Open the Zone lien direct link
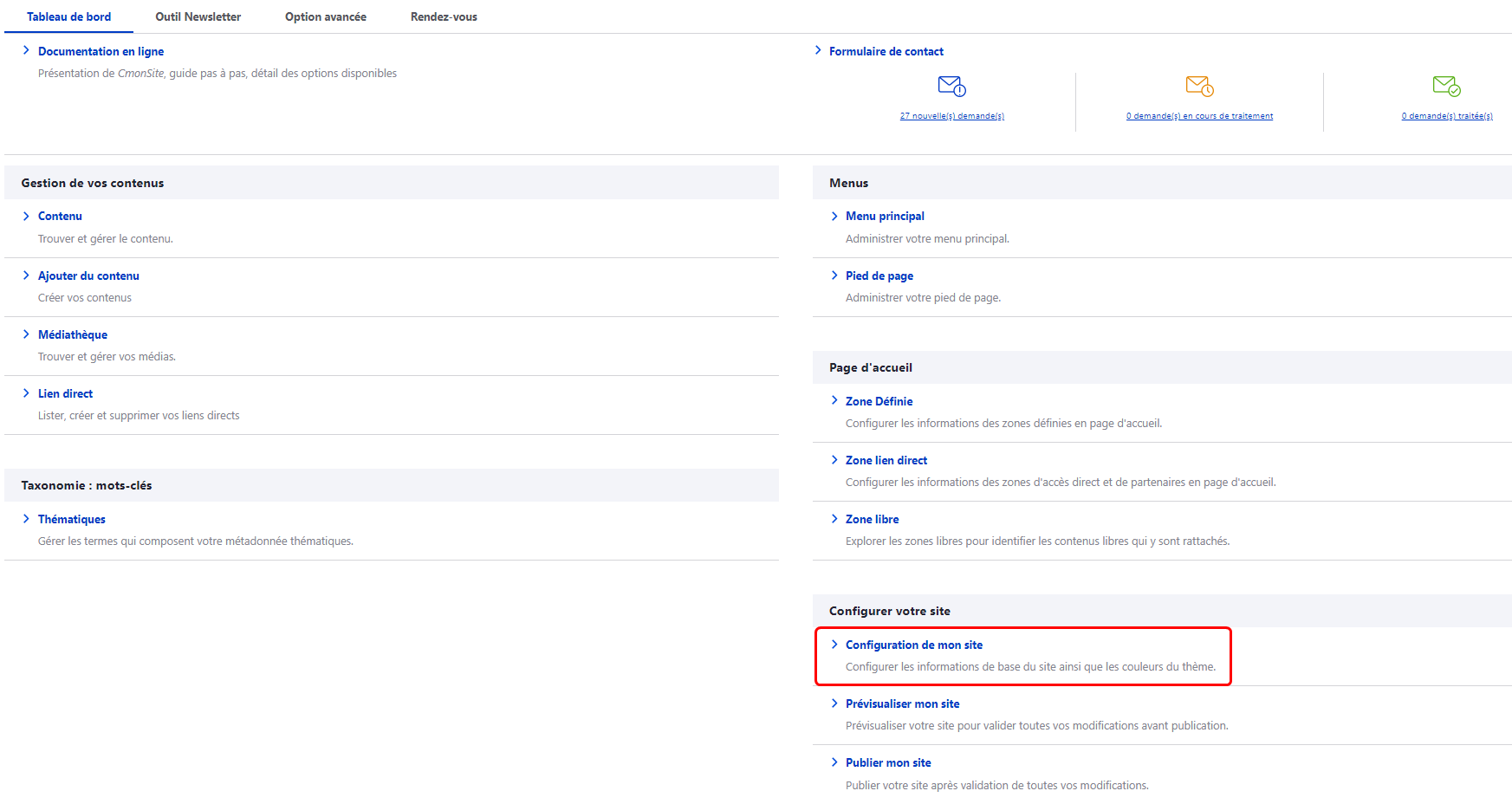Screen dimensions: 1512x804 click(x=886, y=460)
